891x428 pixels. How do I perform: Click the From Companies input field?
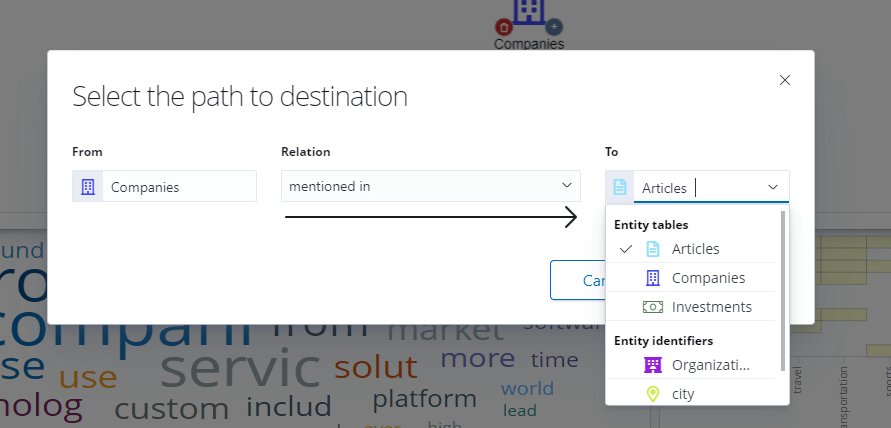tap(180, 187)
